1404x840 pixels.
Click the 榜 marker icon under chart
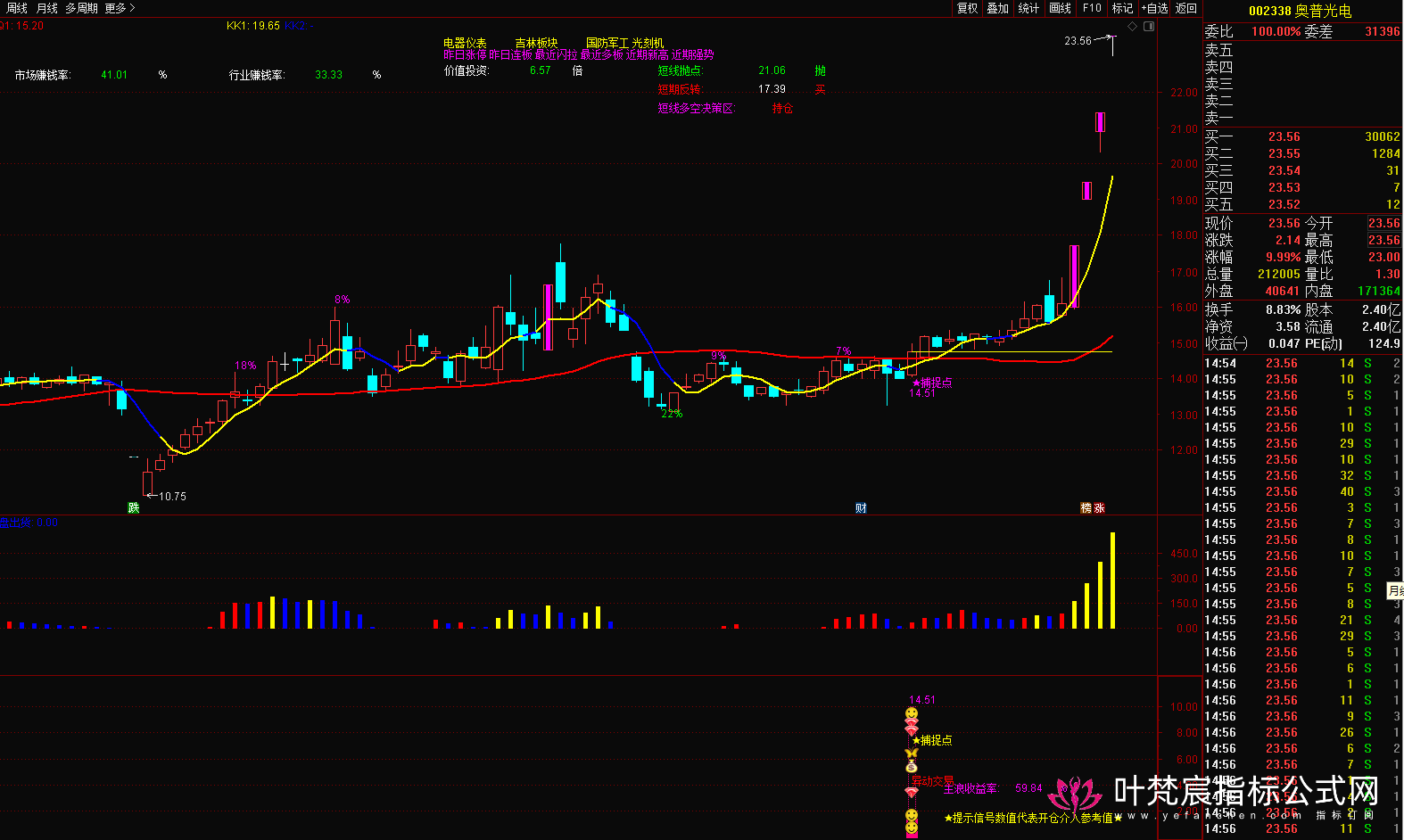coord(1086,507)
